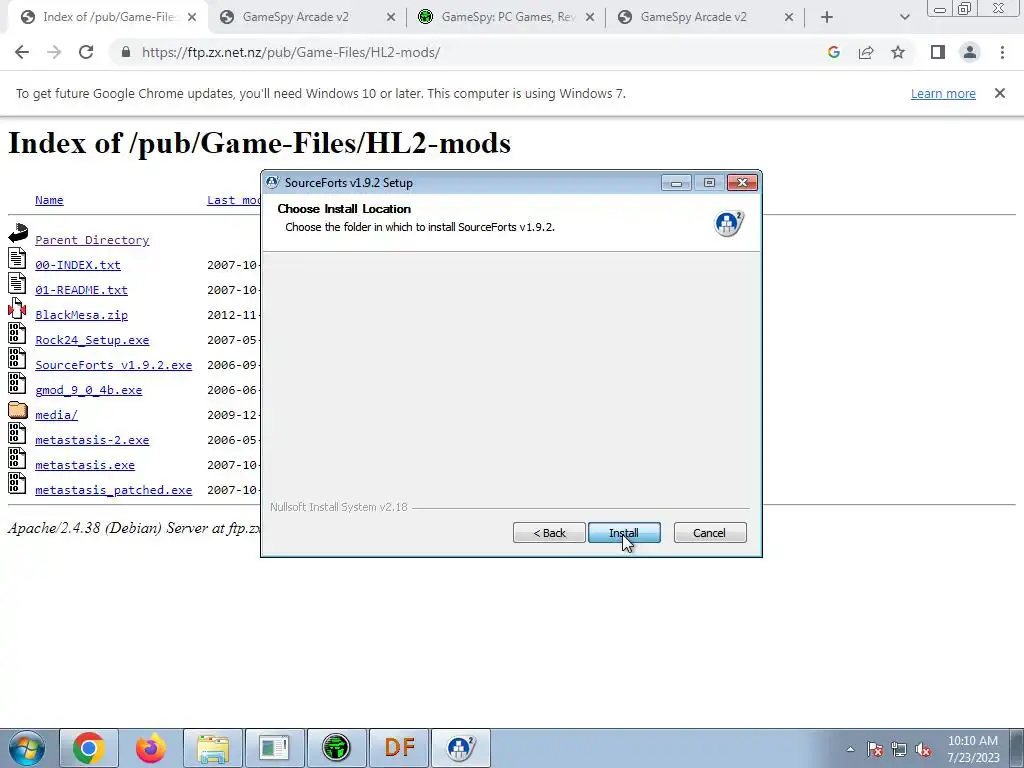
Task: Open the tab search dropdown arrow
Action: 904,18
